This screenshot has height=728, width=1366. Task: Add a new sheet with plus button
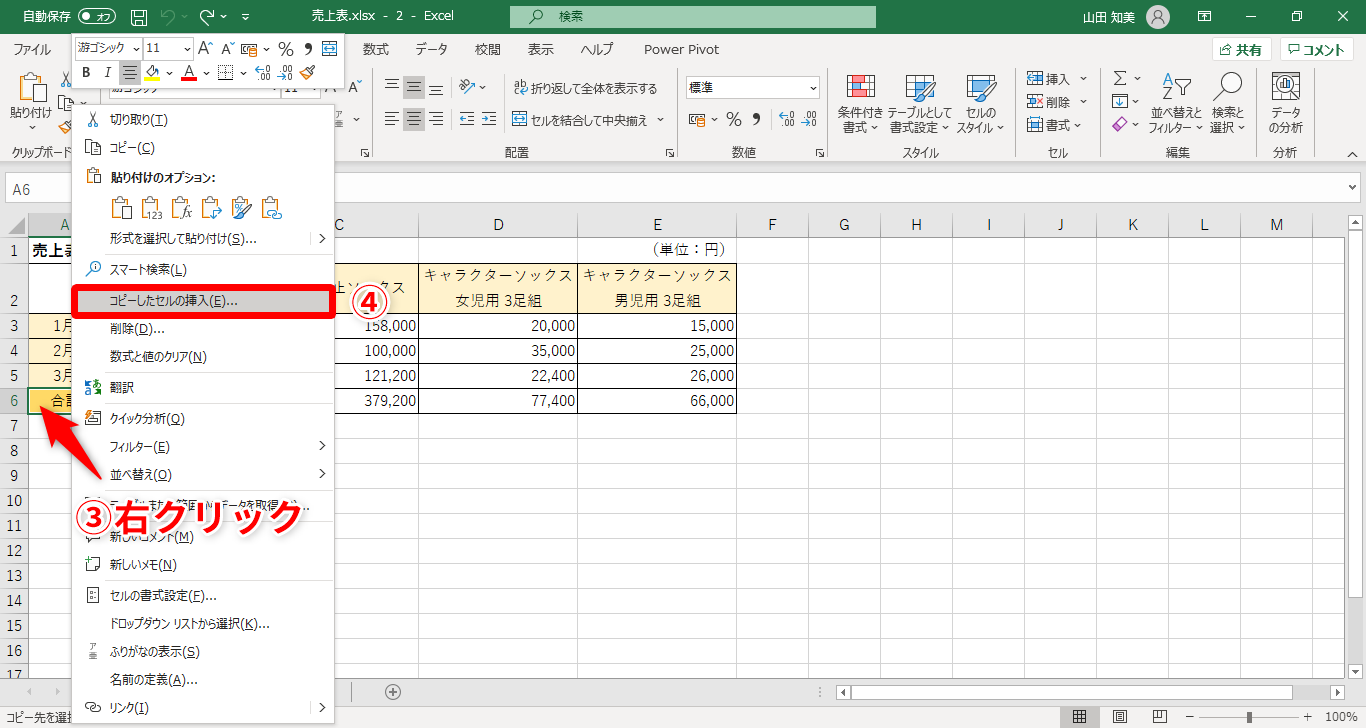393,692
